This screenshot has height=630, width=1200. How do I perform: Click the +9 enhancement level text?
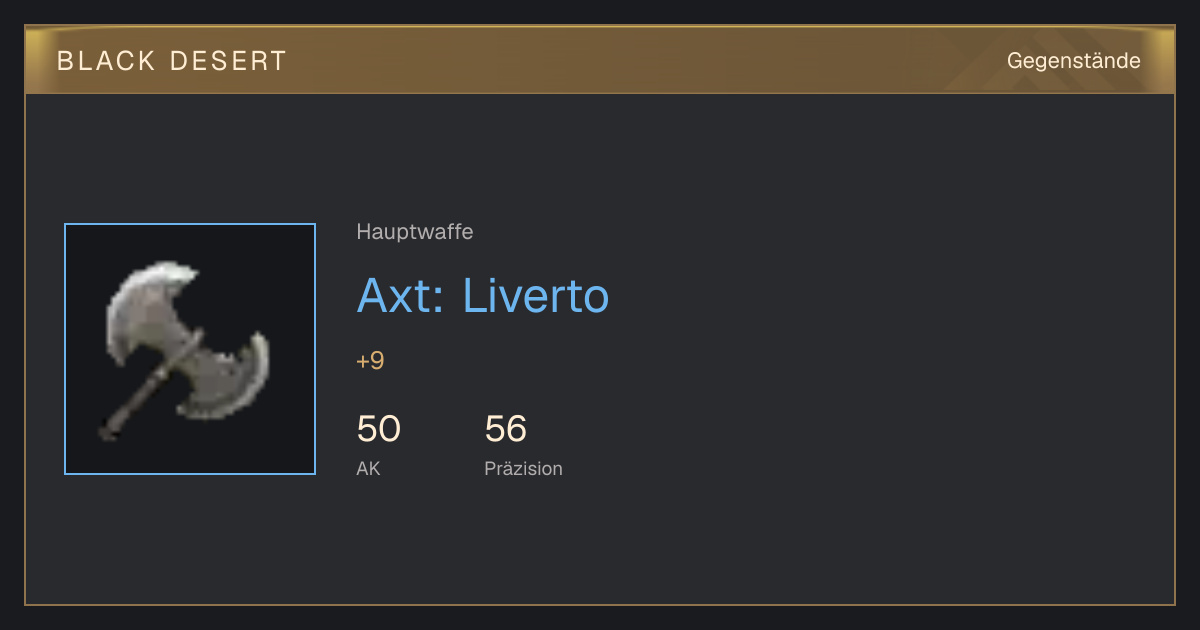[370, 361]
